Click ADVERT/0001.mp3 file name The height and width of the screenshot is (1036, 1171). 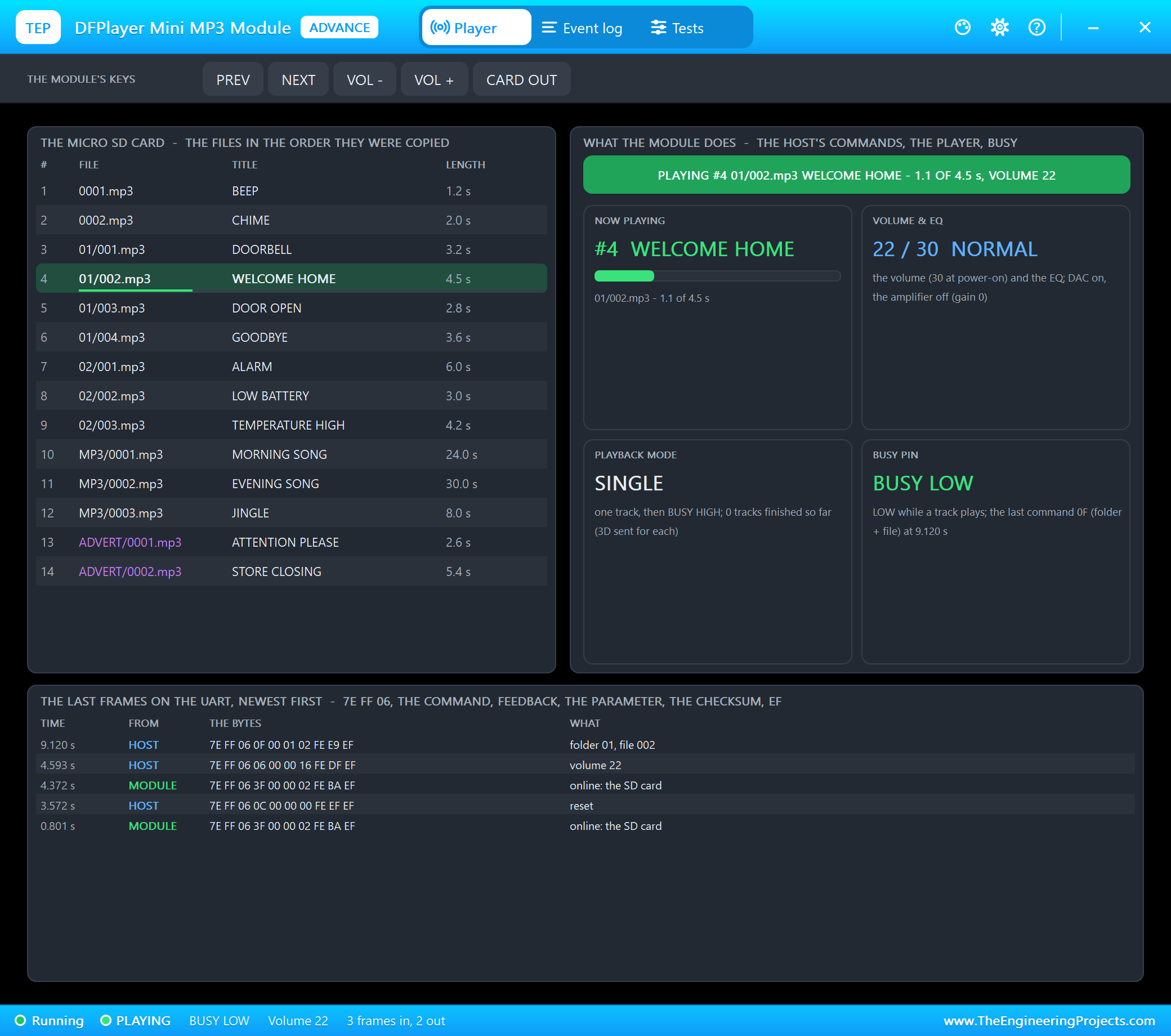click(x=130, y=542)
